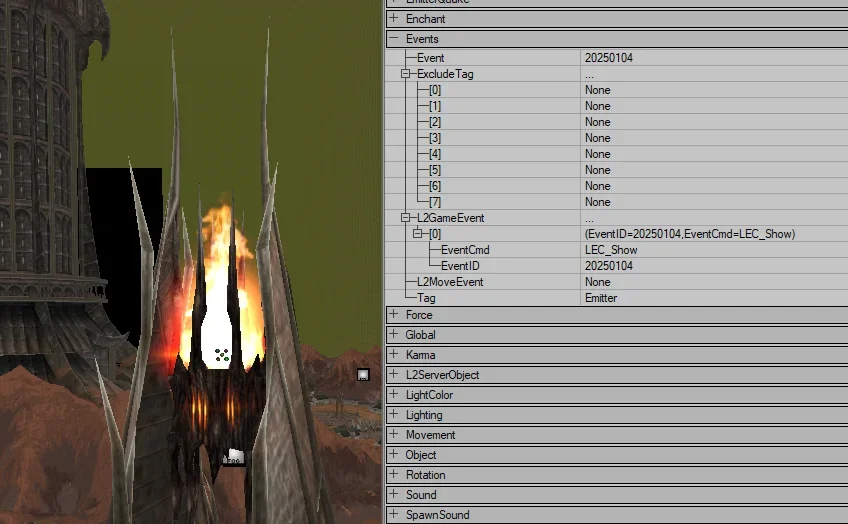
Task: Select the small square actor icon on terrain
Action: pos(363,374)
